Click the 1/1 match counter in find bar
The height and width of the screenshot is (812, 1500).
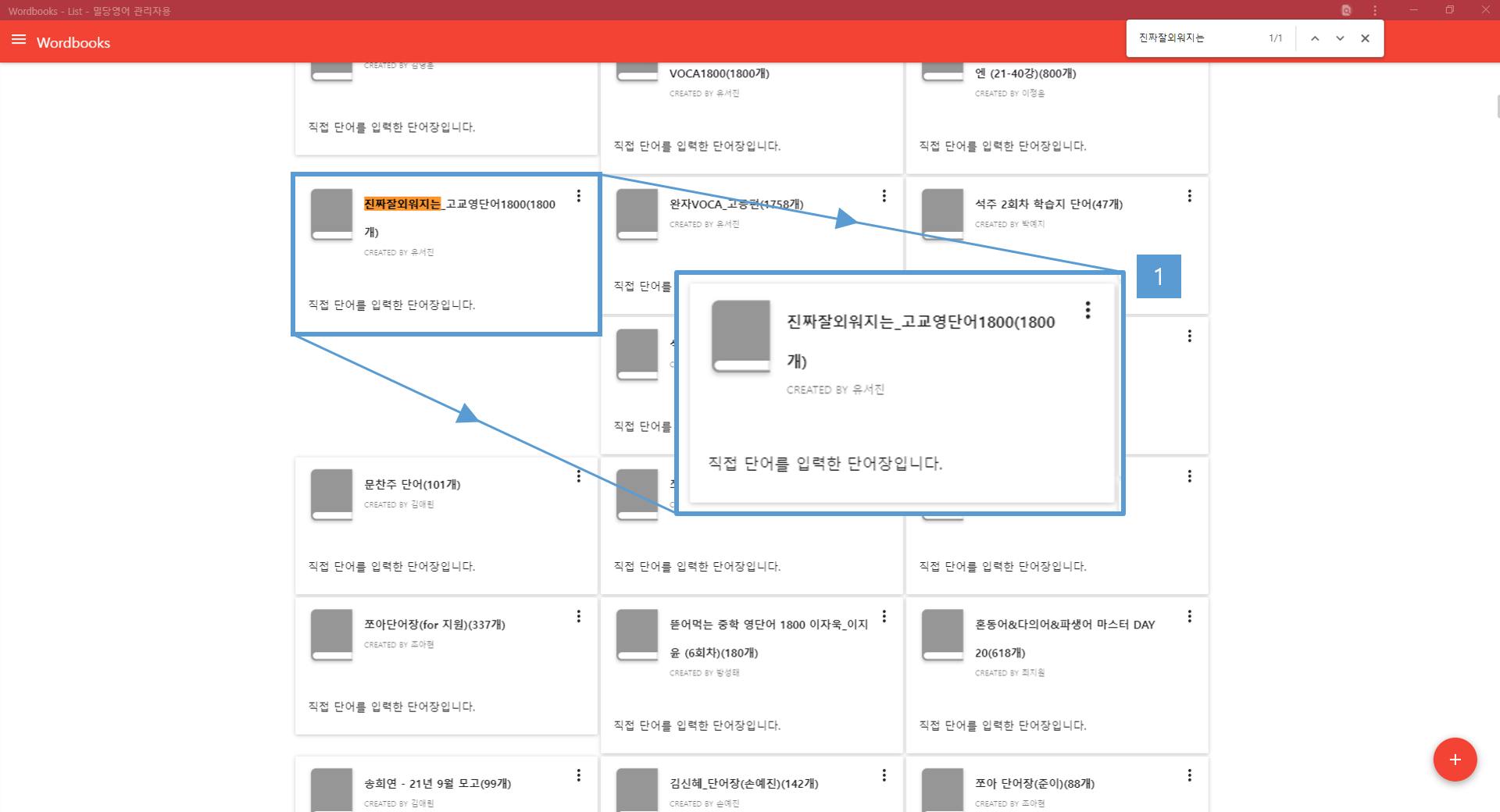point(1275,38)
